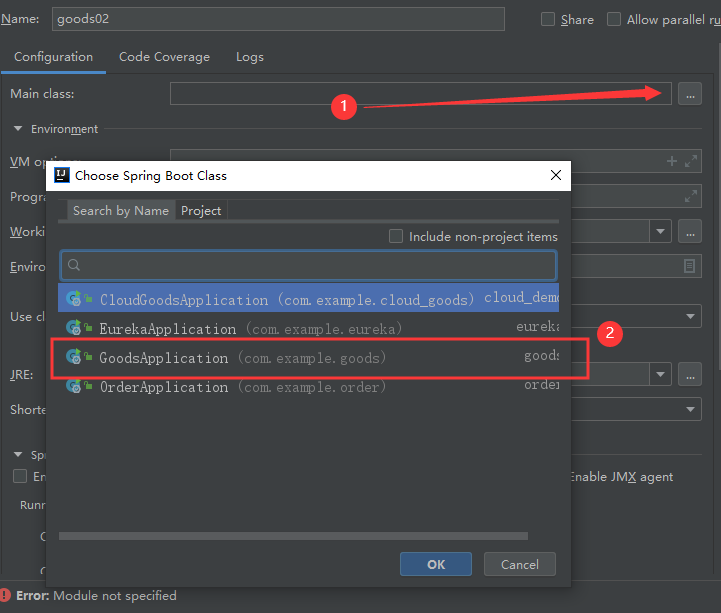Switch to the Code Coverage tab
Screen dimensions: 721x613
click(164, 57)
